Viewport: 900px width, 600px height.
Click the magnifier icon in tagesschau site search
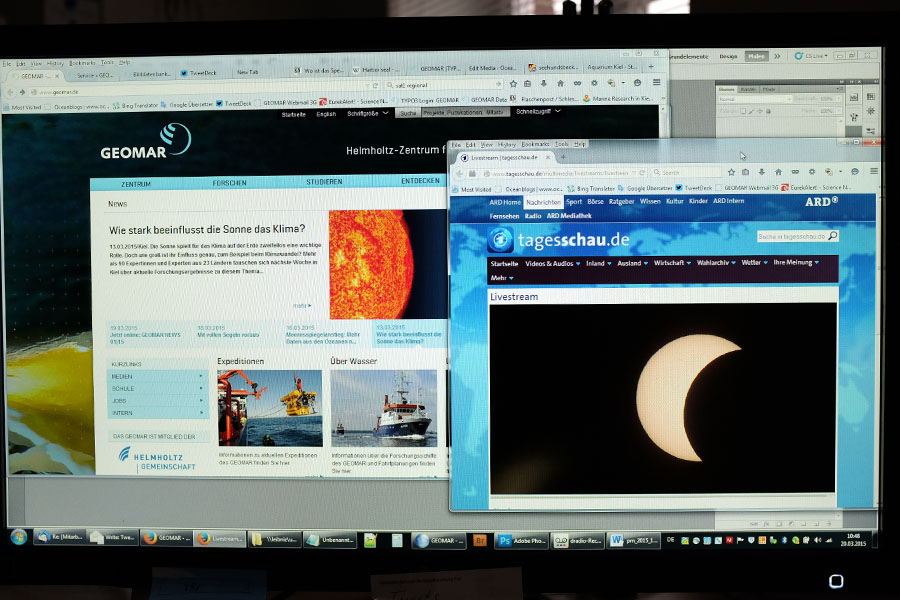point(833,235)
